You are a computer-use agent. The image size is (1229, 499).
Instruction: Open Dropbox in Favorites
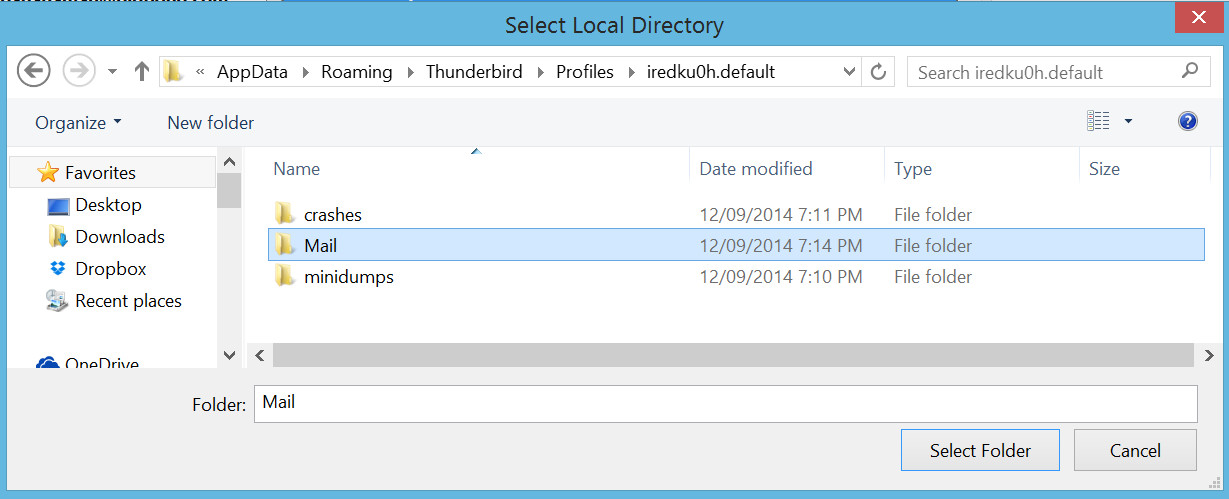click(110, 269)
